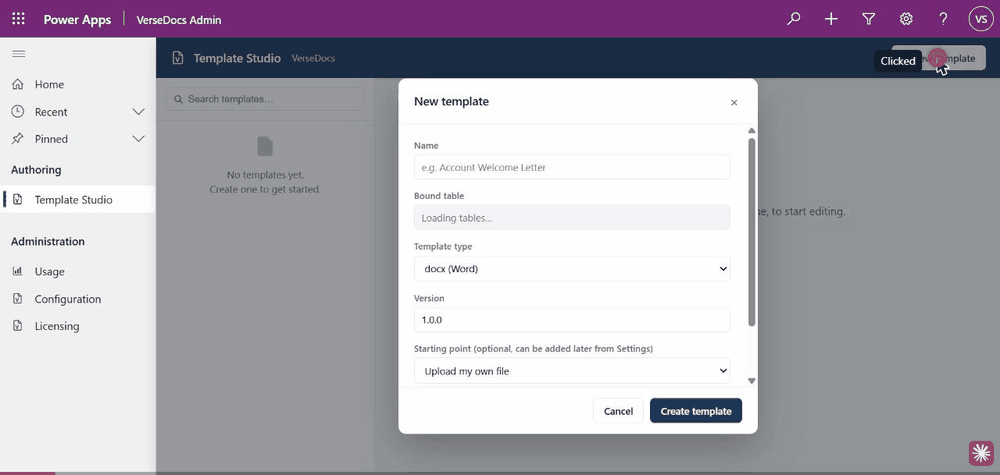1000x475 pixels.
Task: Click the dialog vertical scrollbar thumb
Action: coord(752,232)
